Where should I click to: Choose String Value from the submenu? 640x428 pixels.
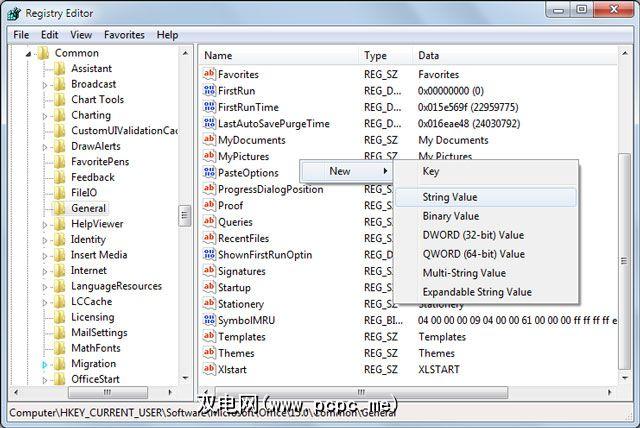[x=486, y=197]
